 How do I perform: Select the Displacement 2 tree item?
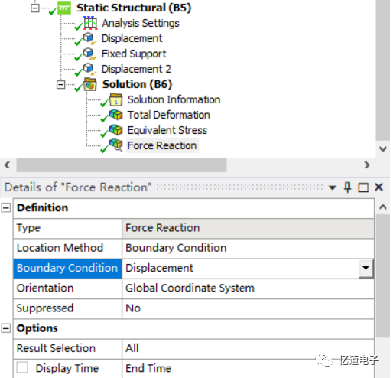point(136,69)
